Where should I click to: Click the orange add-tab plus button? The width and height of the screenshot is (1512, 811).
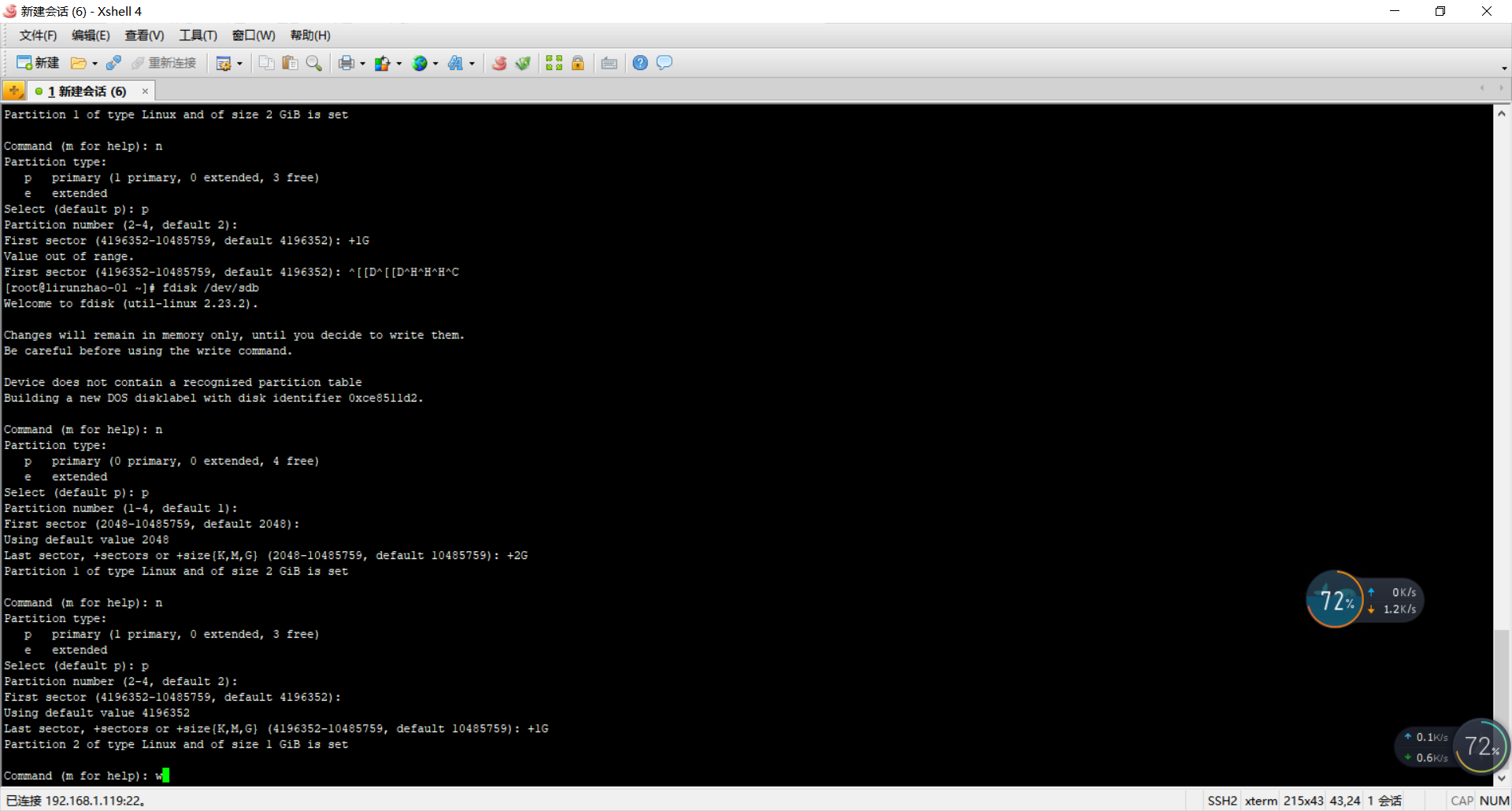[x=13, y=91]
